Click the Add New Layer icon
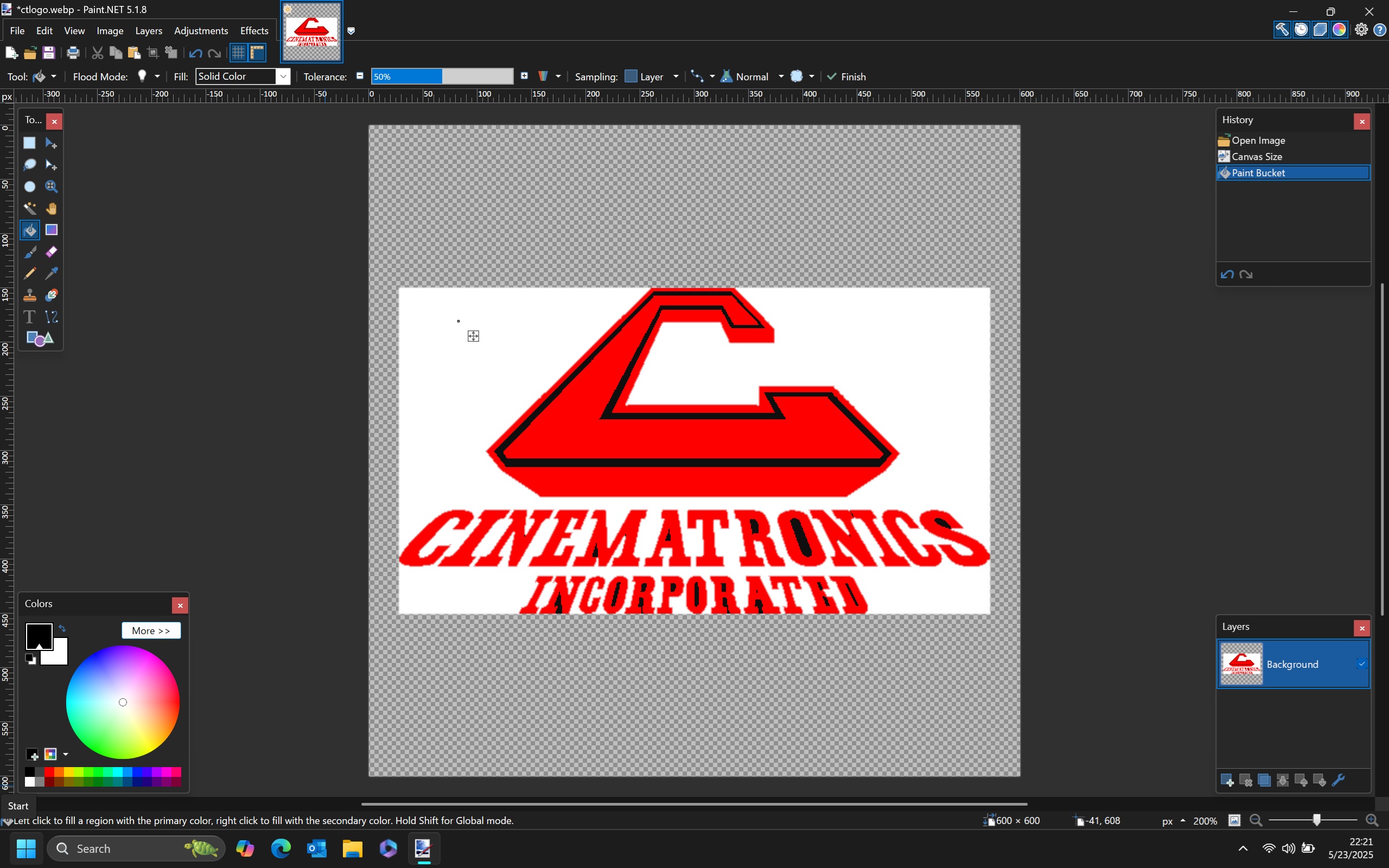Image resolution: width=1389 pixels, height=868 pixels. click(1227, 780)
